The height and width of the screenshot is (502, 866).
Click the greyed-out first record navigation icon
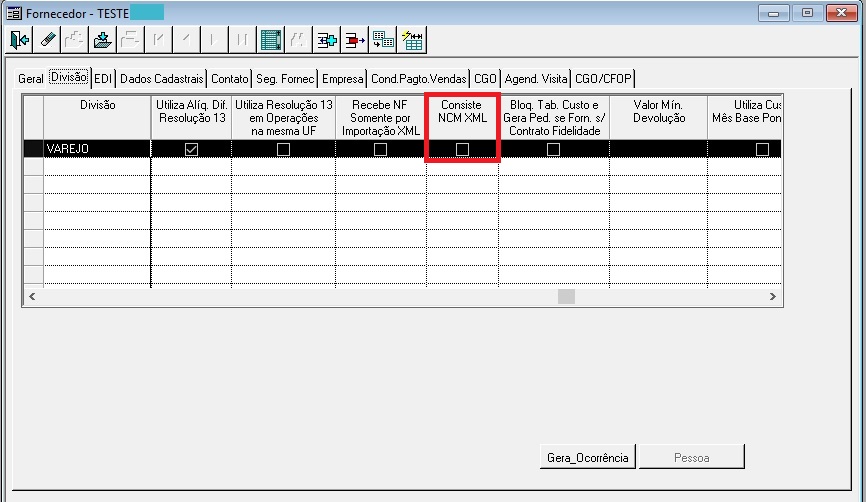pos(159,40)
